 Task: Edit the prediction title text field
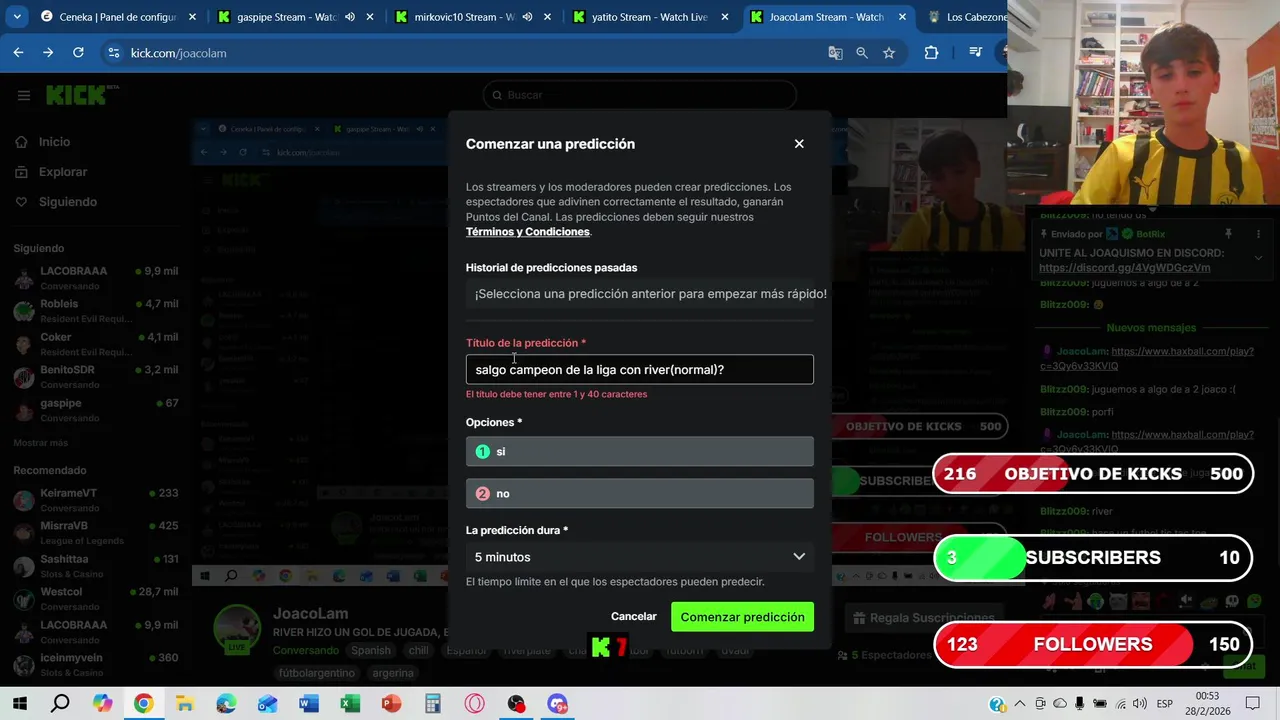639,370
